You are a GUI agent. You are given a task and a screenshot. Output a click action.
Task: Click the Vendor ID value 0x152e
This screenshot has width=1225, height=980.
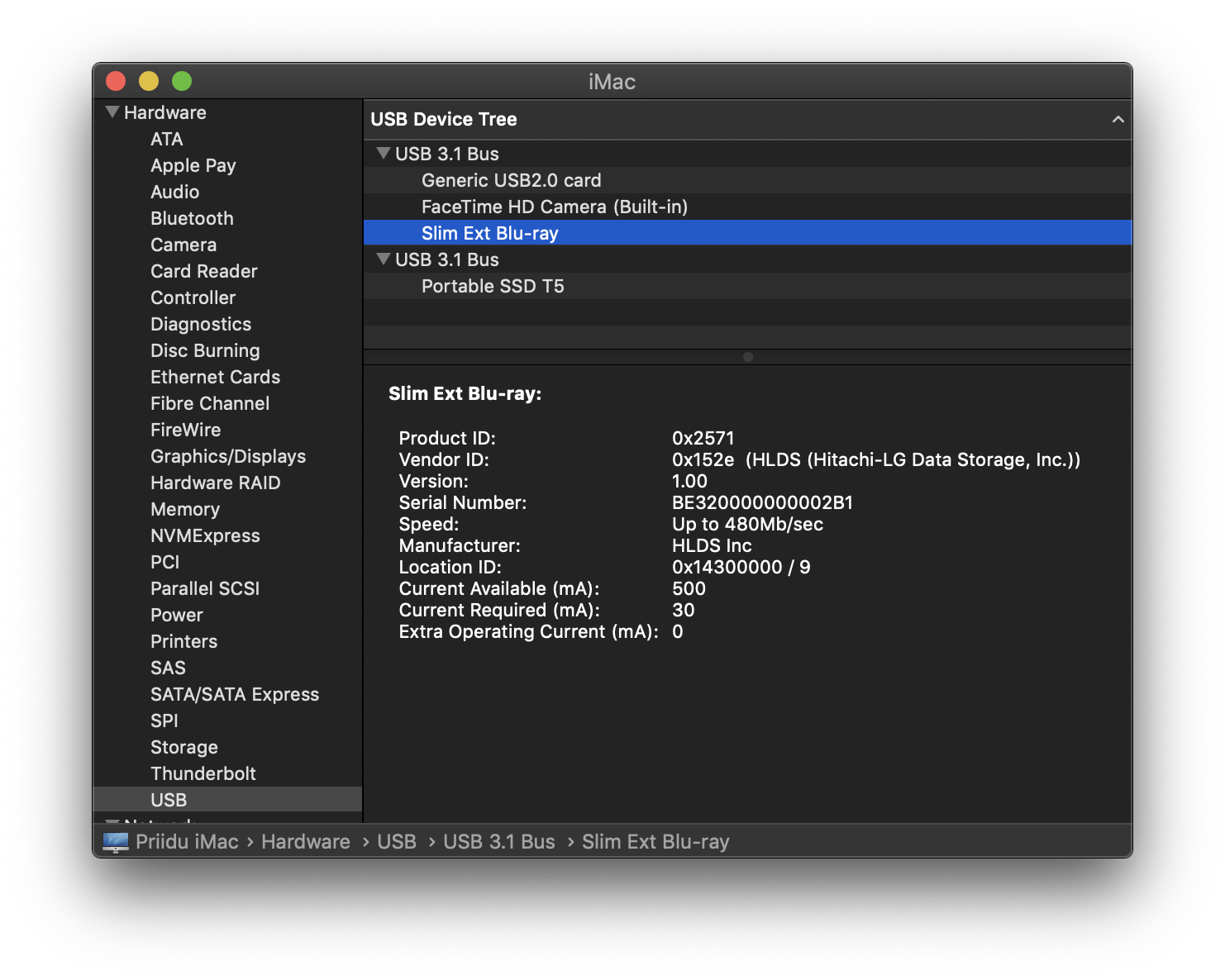click(703, 459)
